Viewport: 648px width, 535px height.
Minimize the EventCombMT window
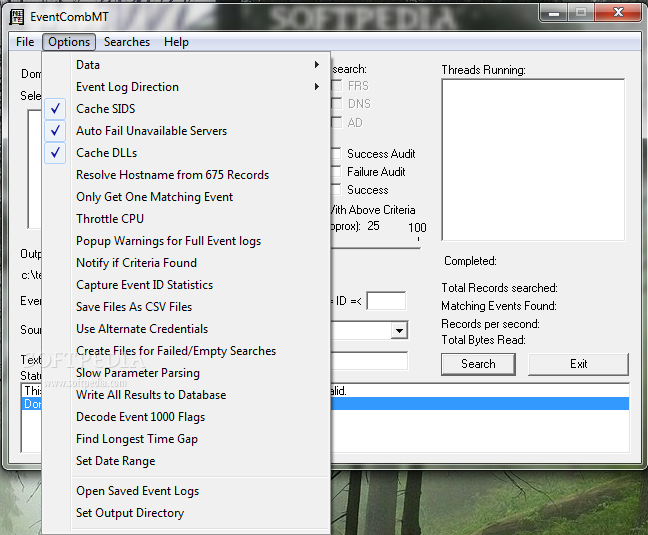pyautogui.click(x=554, y=13)
